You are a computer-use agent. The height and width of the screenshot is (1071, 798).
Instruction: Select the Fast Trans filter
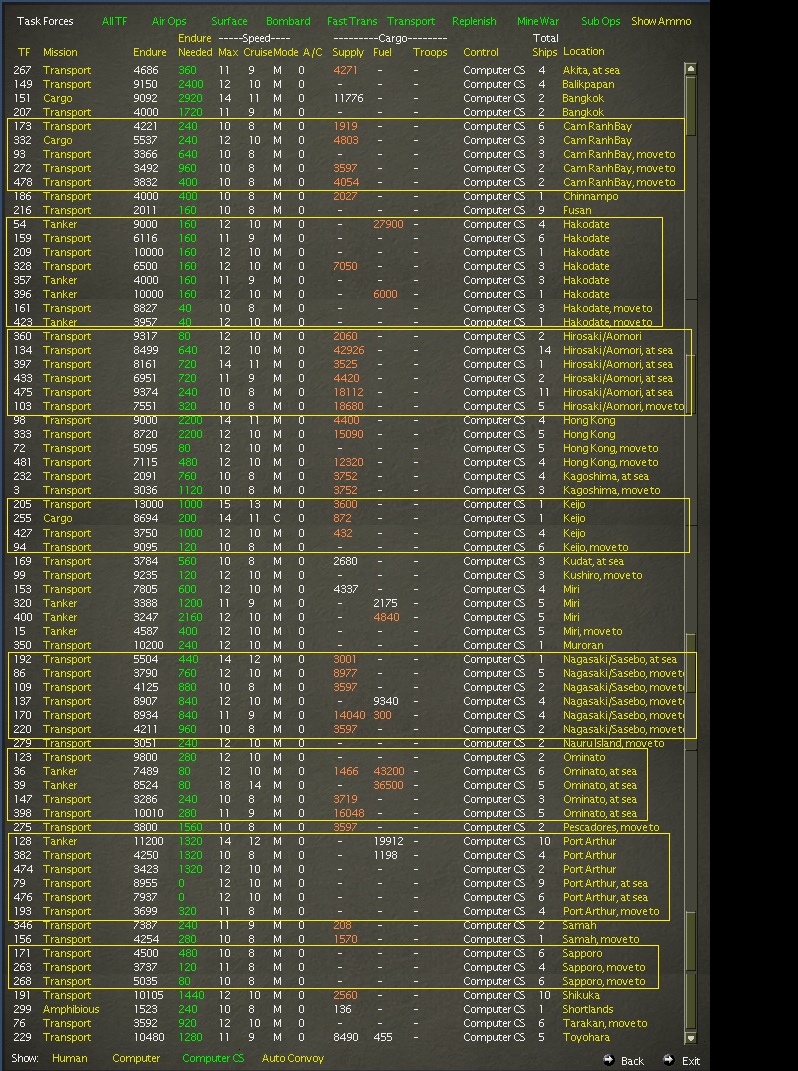[352, 21]
